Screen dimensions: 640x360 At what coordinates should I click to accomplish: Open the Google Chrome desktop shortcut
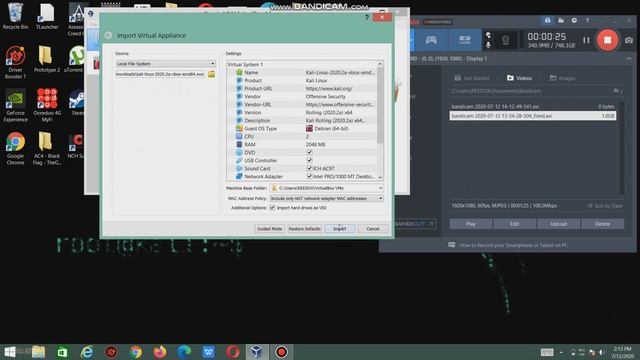15,149
